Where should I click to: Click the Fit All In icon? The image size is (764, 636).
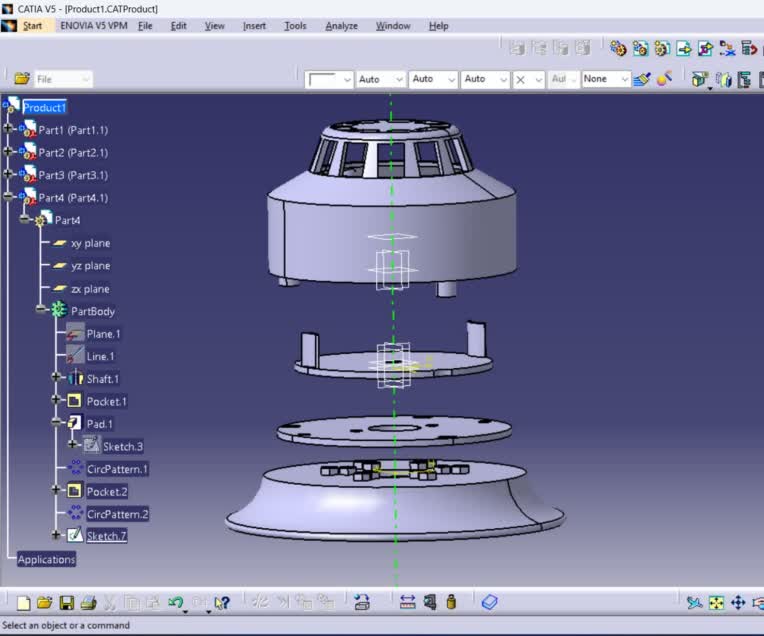[x=716, y=603]
